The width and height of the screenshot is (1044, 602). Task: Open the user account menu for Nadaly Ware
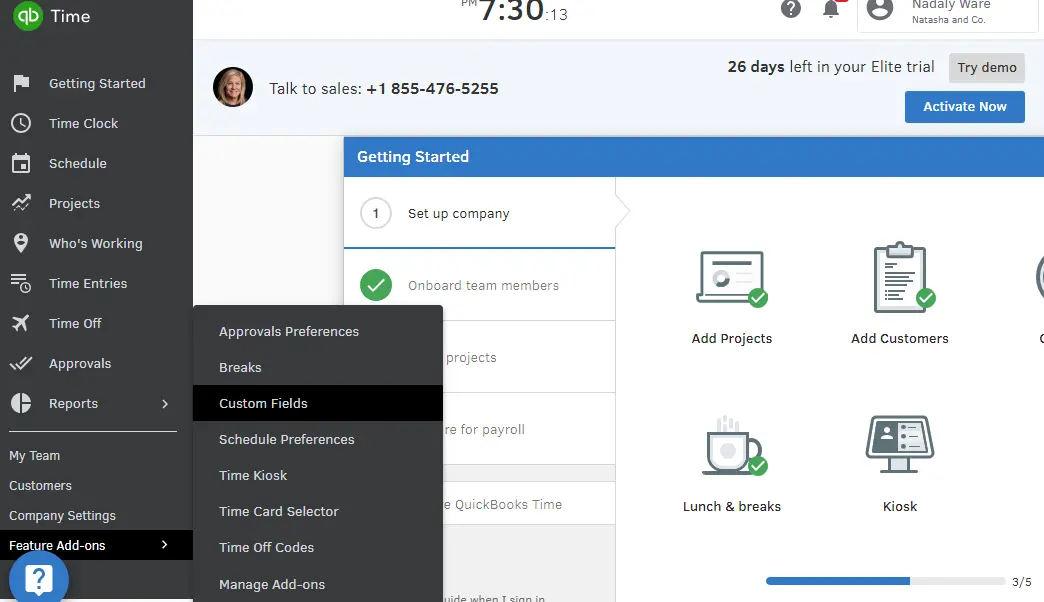pyautogui.click(x=880, y=12)
